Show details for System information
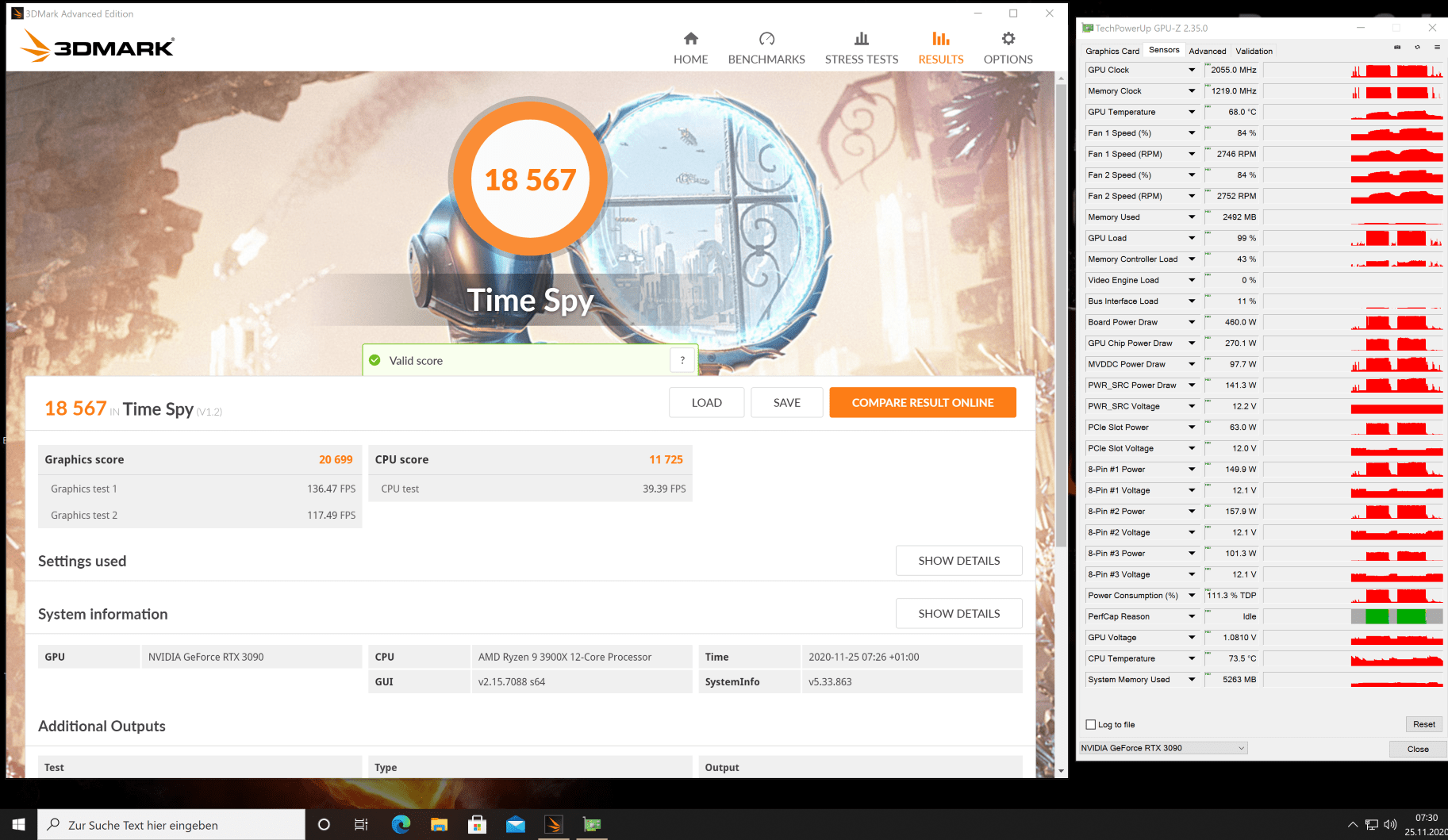The width and height of the screenshot is (1448, 840). click(959, 614)
